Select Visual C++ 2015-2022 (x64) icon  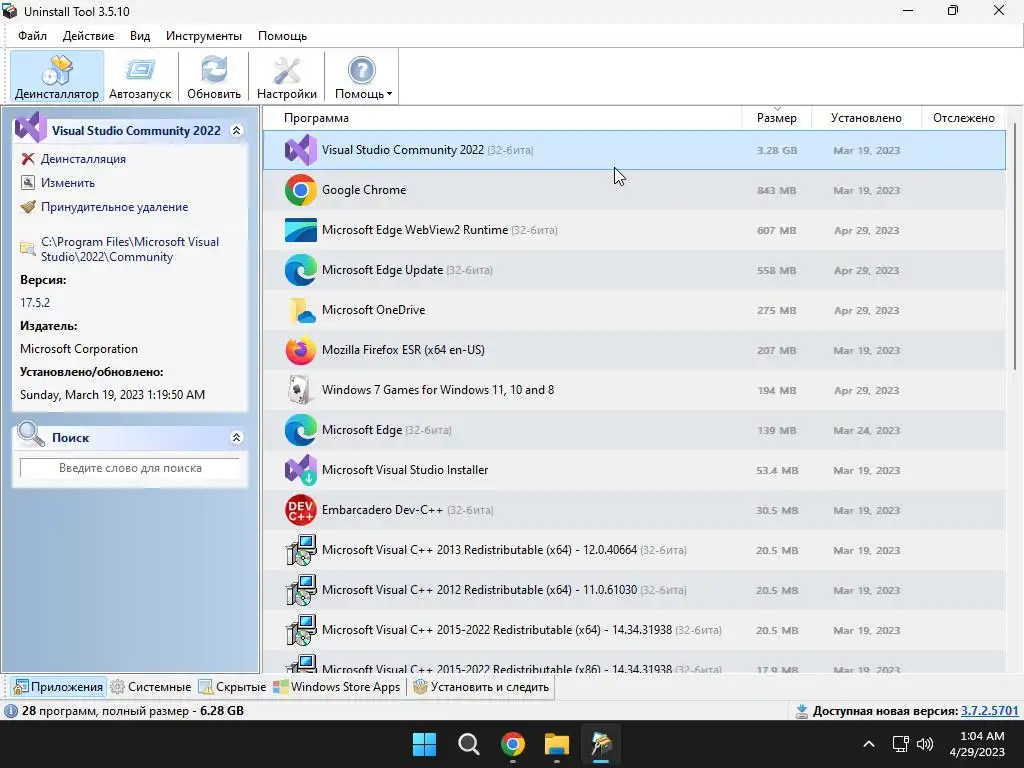pos(300,630)
